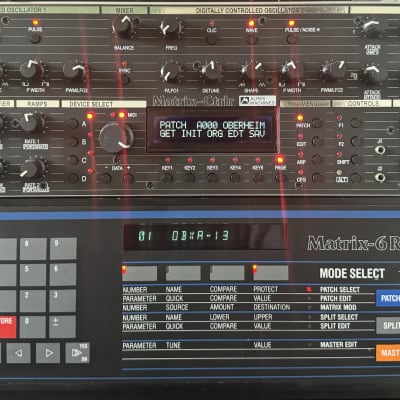Adjust oscillator 1 P WIDTH knob
Image resolution: width=400 pixels, height=400 pixels.
(32, 70)
